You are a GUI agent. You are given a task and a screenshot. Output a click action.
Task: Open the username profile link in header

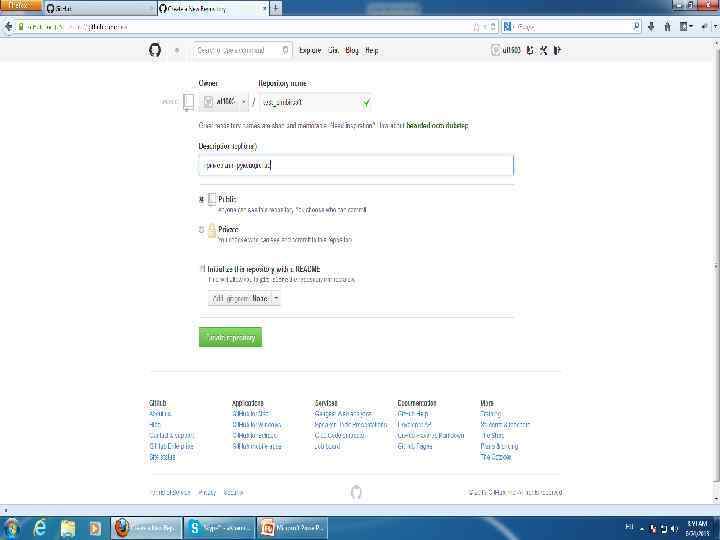[511, 51]
